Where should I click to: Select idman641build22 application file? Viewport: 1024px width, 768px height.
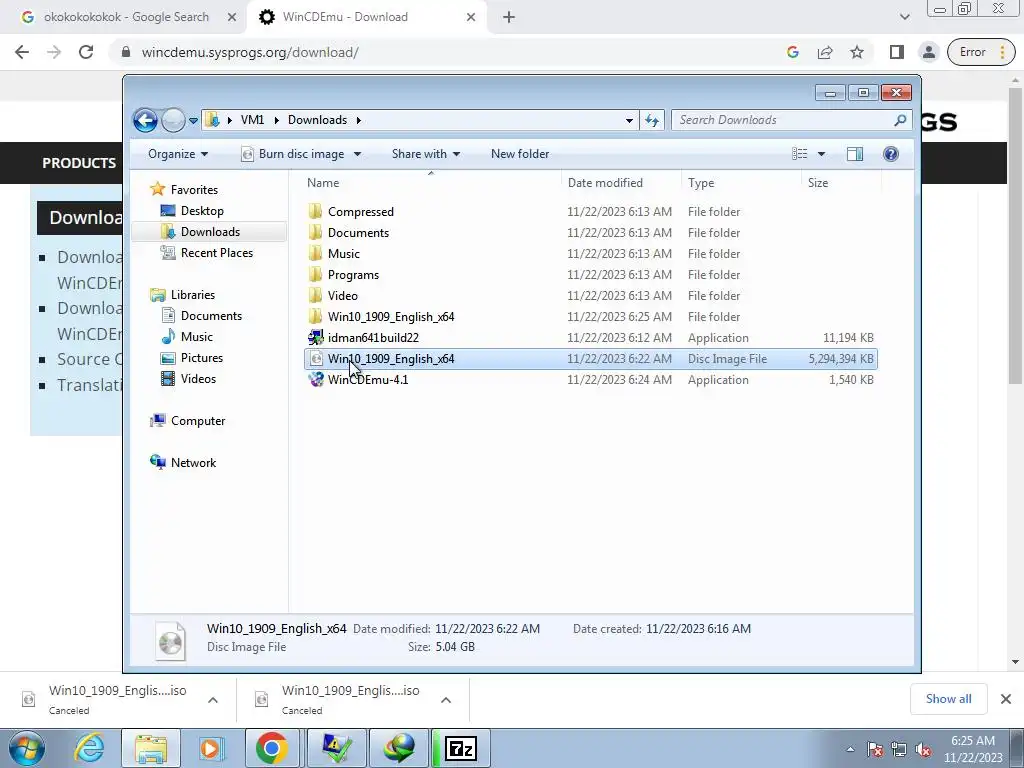(x=373, y=338)
